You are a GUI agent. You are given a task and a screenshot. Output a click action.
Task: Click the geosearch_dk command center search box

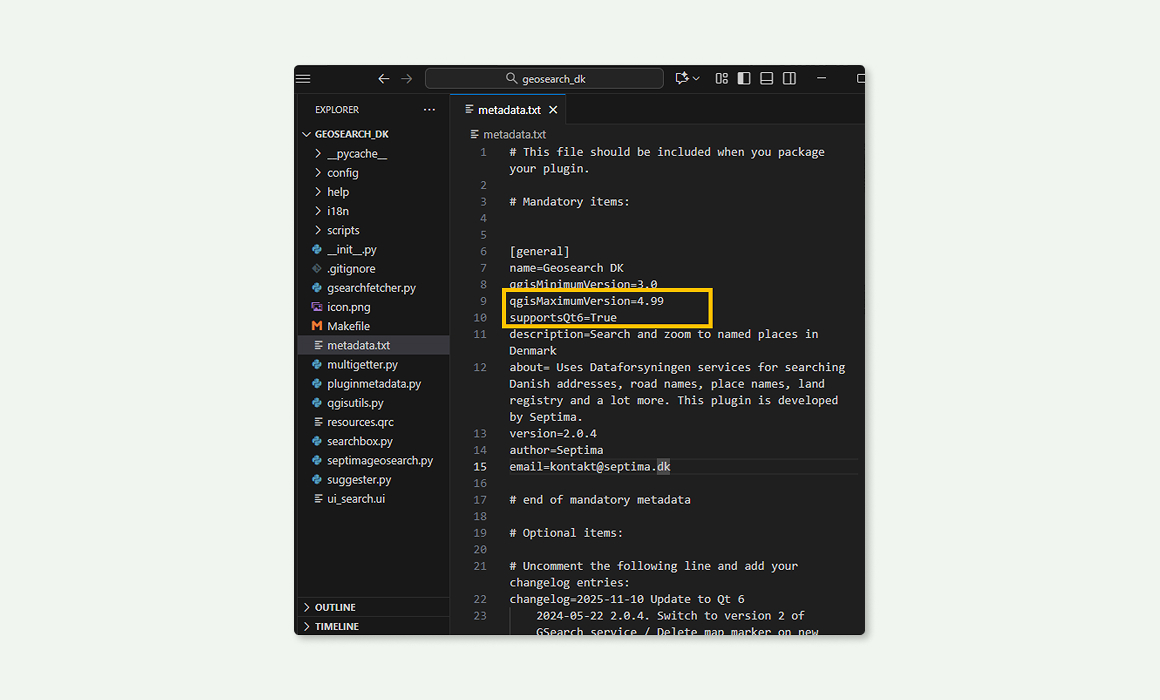[x=544, y=78]
